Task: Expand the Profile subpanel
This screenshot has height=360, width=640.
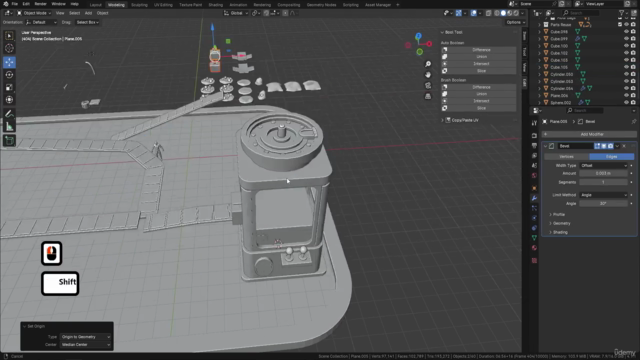Action: (x=557, y=214)
